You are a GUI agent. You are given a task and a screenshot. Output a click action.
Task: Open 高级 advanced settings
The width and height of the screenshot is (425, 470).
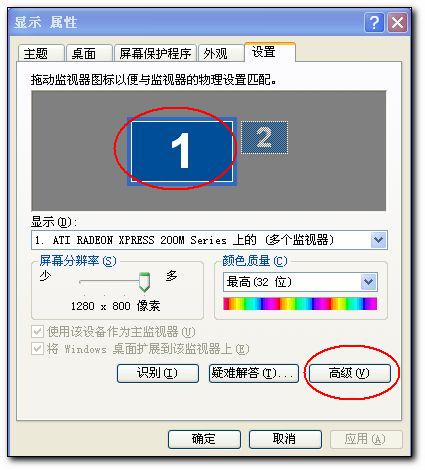click(x=349, y=373)
